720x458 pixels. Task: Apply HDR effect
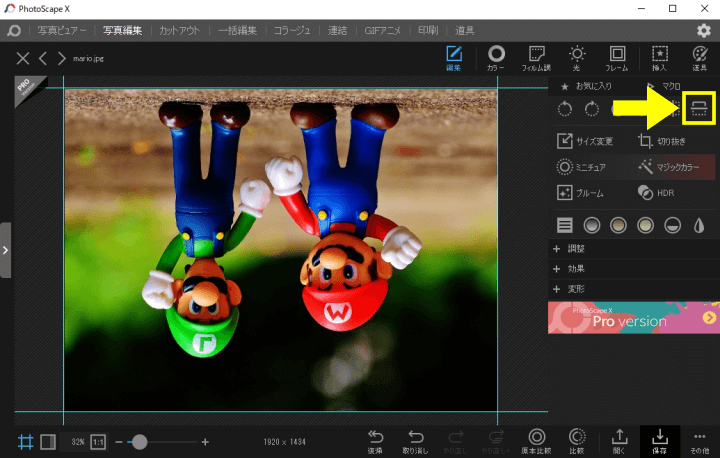tap(656, 193)
